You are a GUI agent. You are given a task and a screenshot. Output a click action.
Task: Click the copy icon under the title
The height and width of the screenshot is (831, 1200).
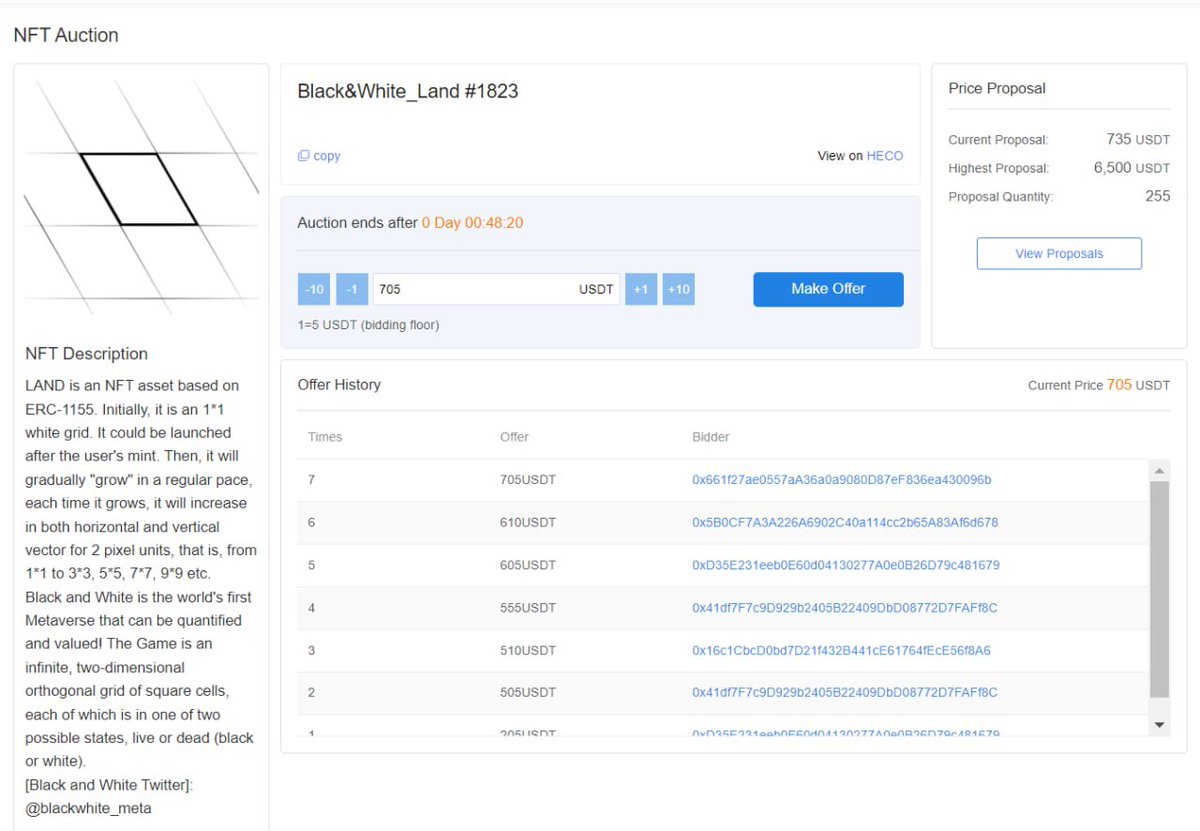coord(304,156)
